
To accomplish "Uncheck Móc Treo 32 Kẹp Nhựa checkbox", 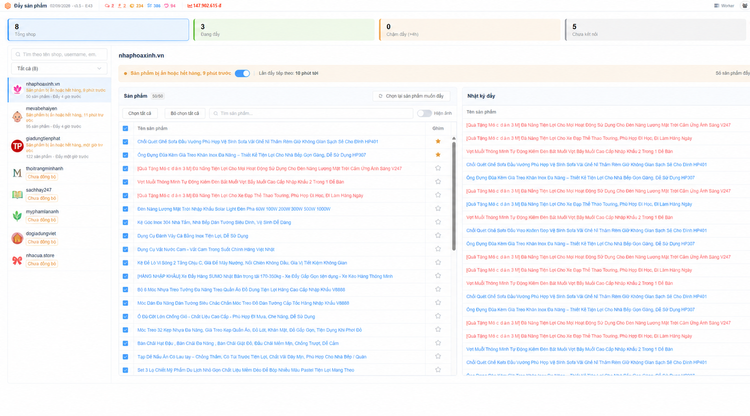I will tap(125, 330).
